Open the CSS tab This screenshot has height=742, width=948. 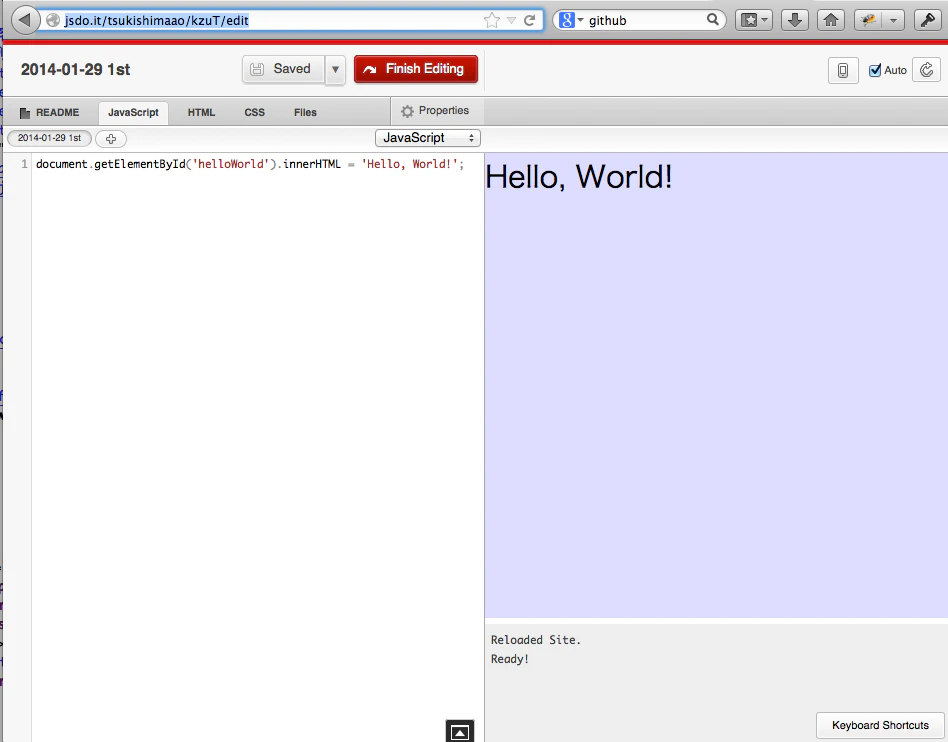coord(255,112)
